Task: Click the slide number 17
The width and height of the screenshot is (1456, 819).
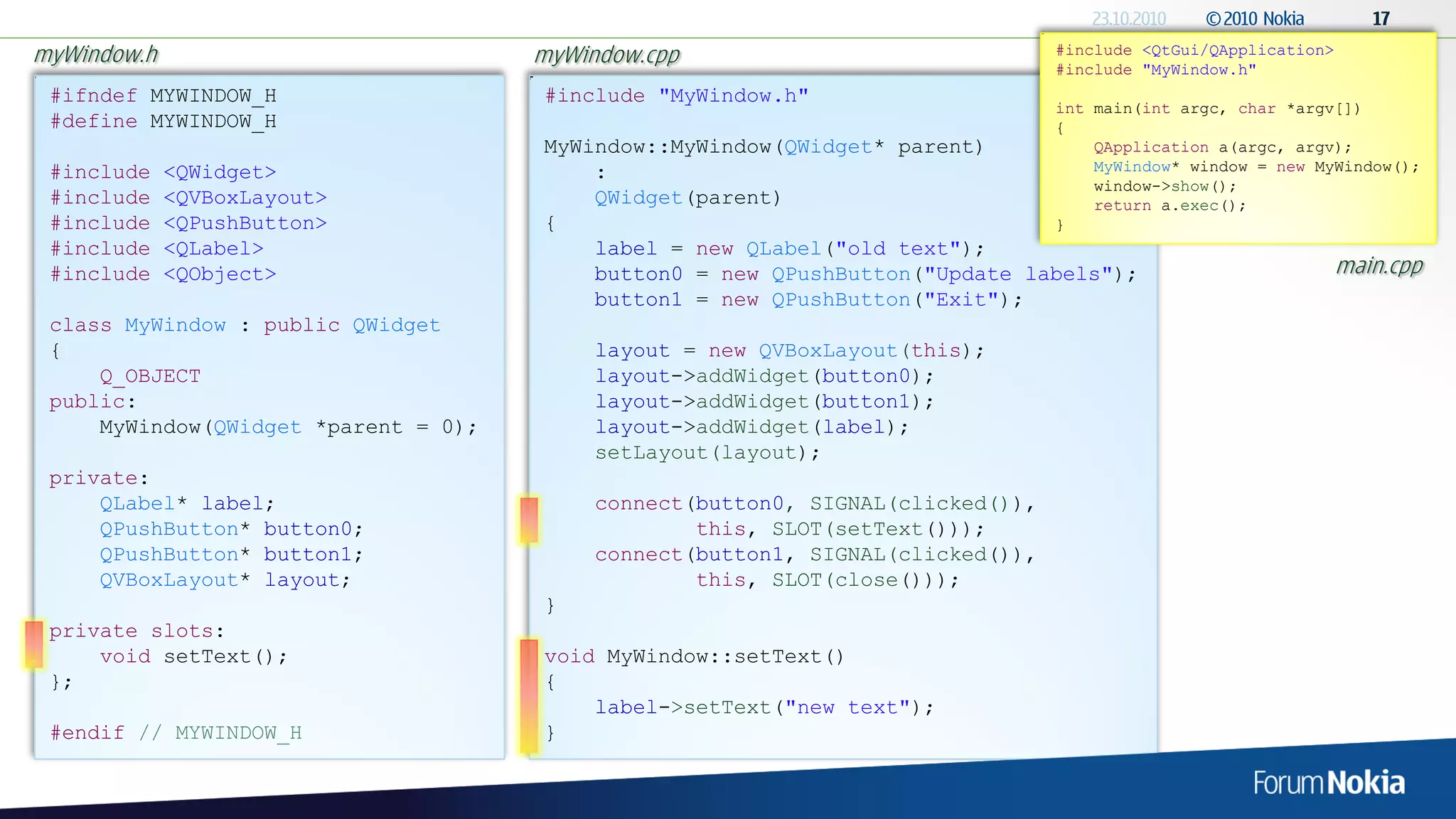Action: click(x=1381, y=19)
